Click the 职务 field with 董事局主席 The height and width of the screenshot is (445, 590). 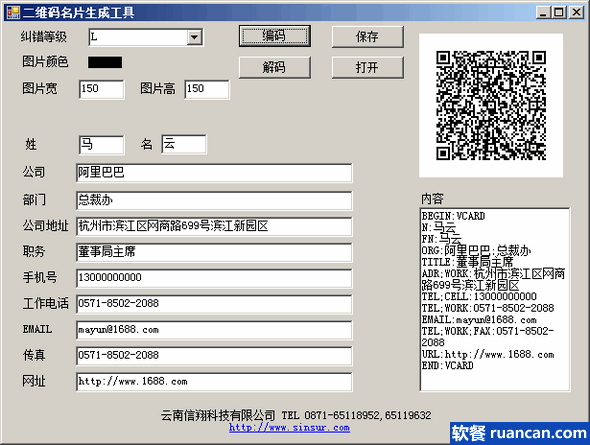click(x=214, y=252)
